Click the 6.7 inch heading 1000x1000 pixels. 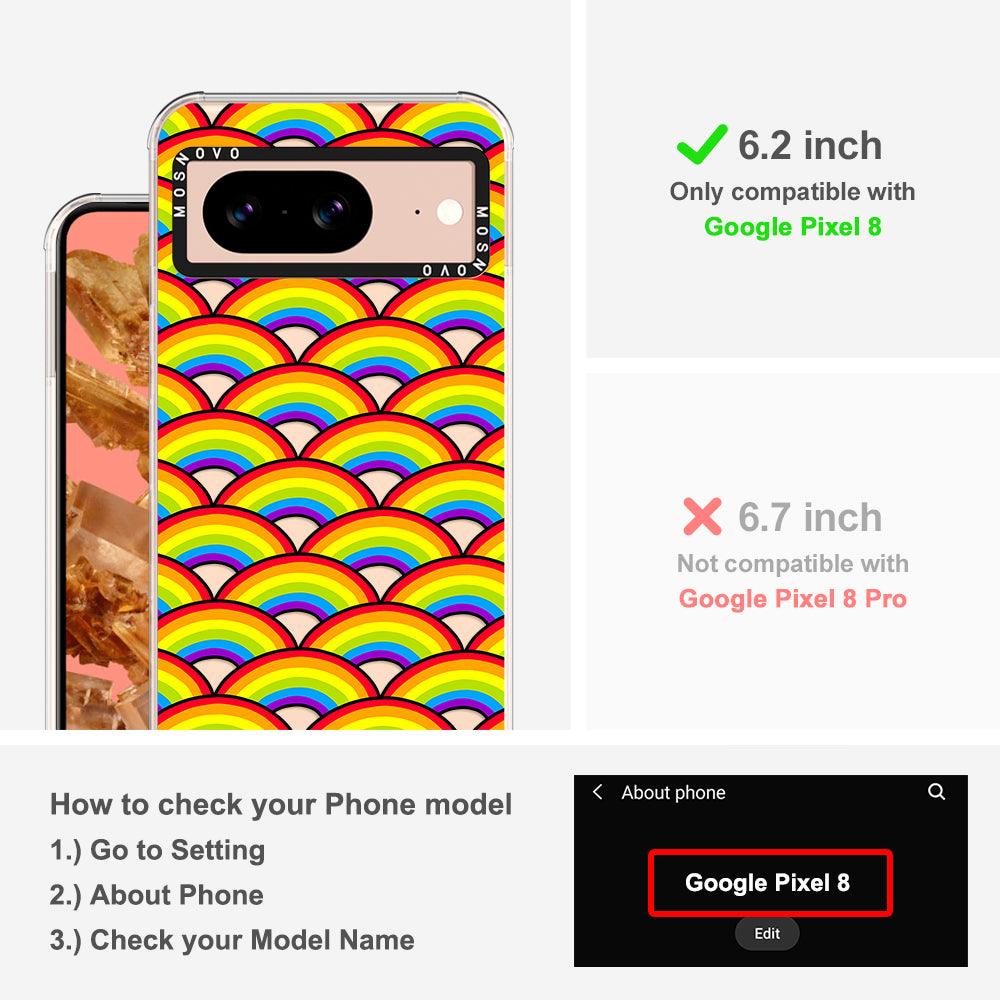click(x=810, y=517)
